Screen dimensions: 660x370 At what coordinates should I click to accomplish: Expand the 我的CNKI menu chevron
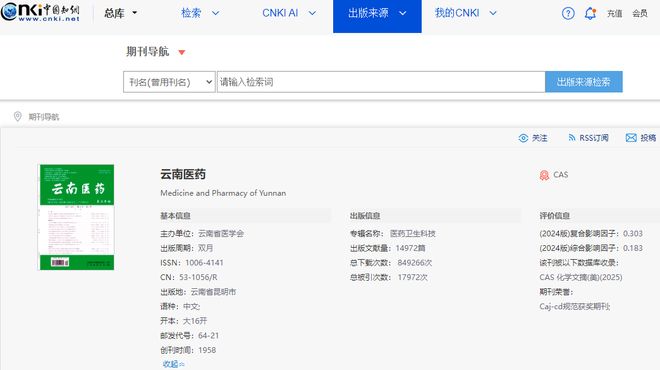click(x=493, y=13)
